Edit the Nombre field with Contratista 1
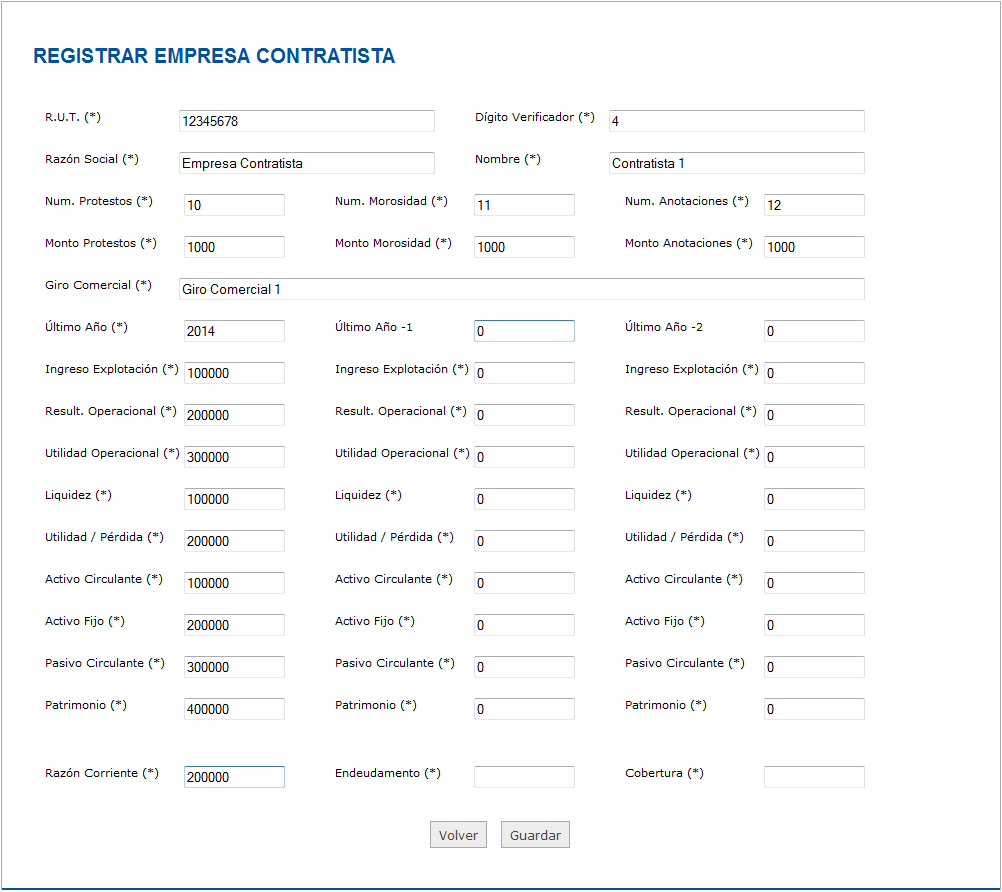The image size is (1002, 892). point(737,163)
